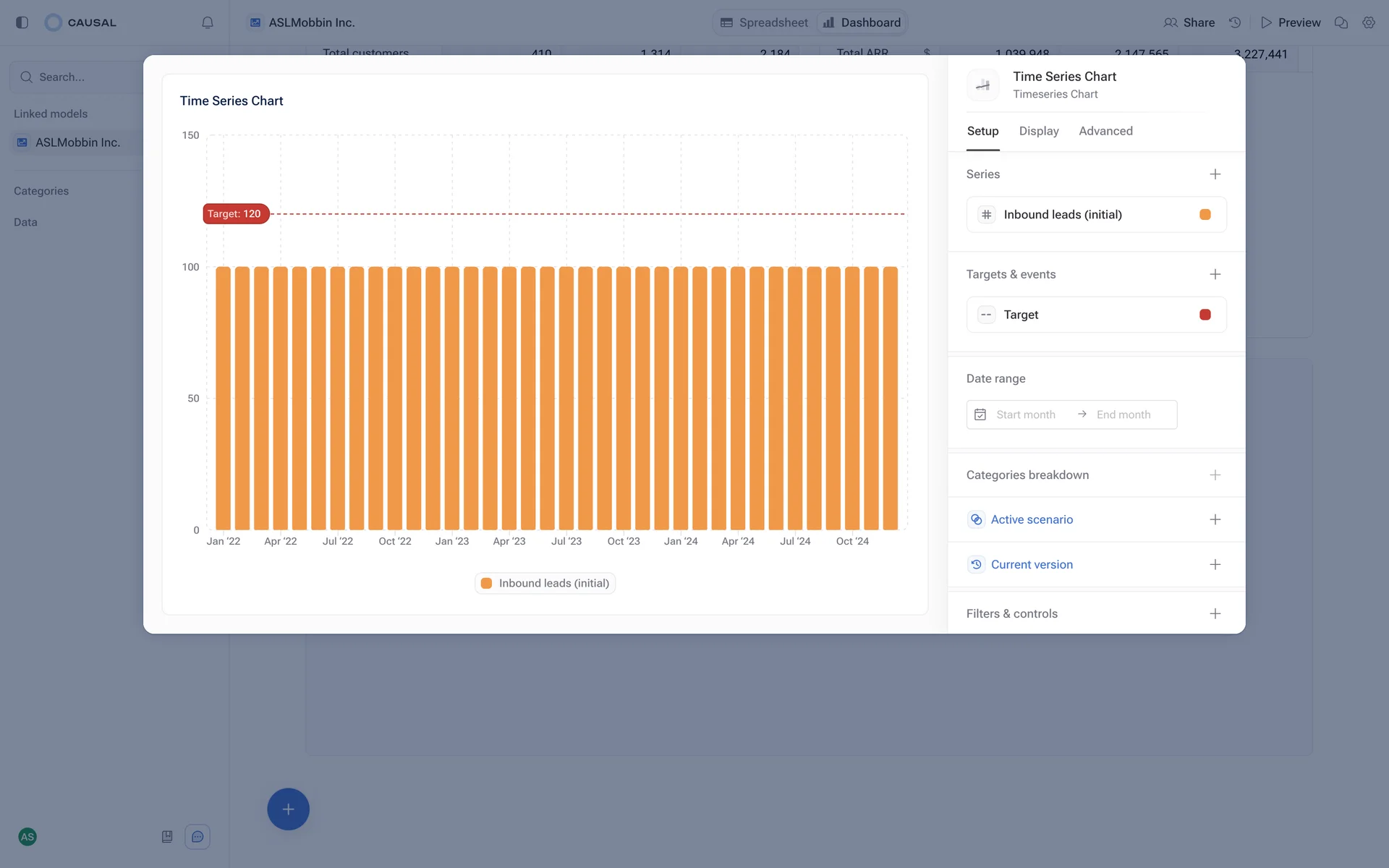Switch to Spreadsheet view
This screenshot has width=1389, height=868.
765,22
